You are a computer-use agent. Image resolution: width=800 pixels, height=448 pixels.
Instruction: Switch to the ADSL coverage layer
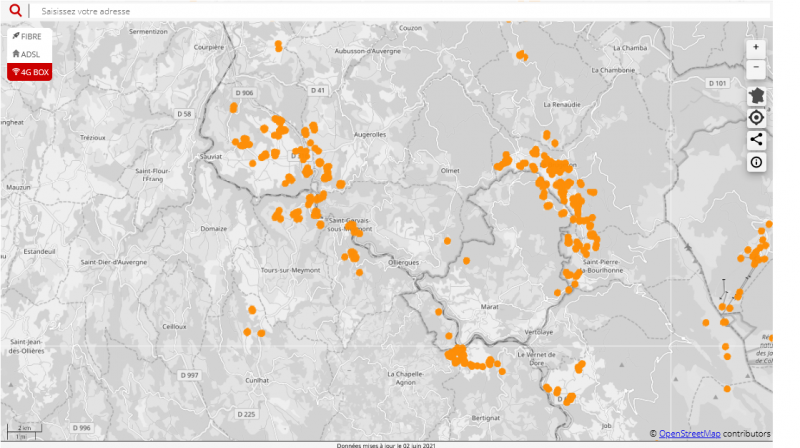coord(28,54)
